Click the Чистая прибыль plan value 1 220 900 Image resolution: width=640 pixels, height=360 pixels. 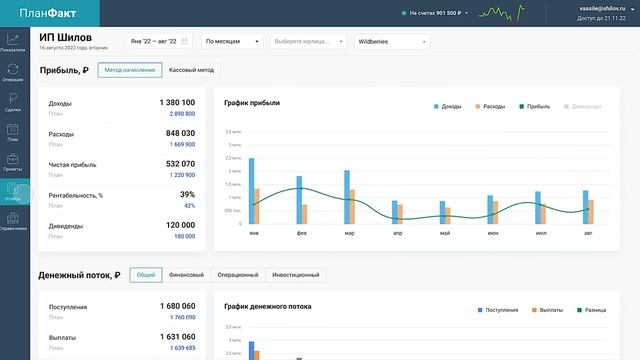click(x=182, y=175)
